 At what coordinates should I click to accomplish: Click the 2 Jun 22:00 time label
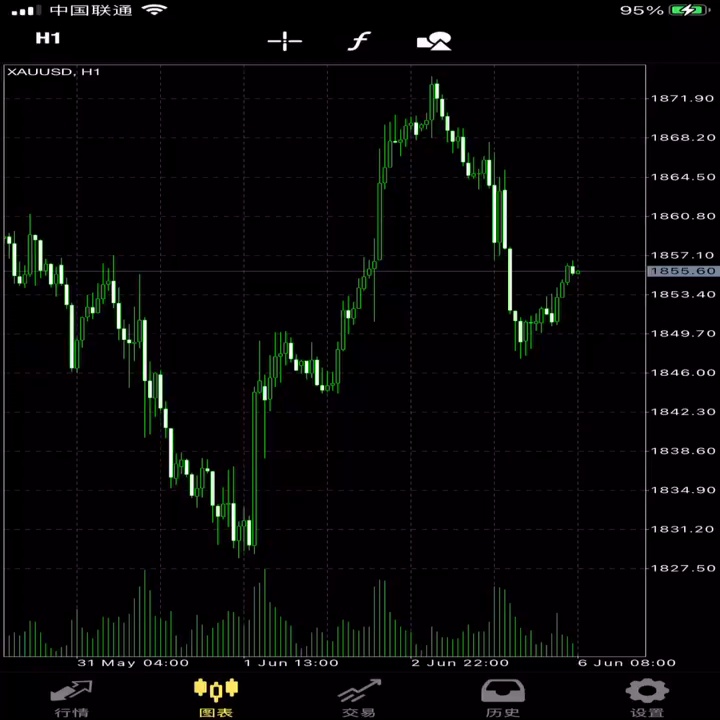tap(460, 663)
